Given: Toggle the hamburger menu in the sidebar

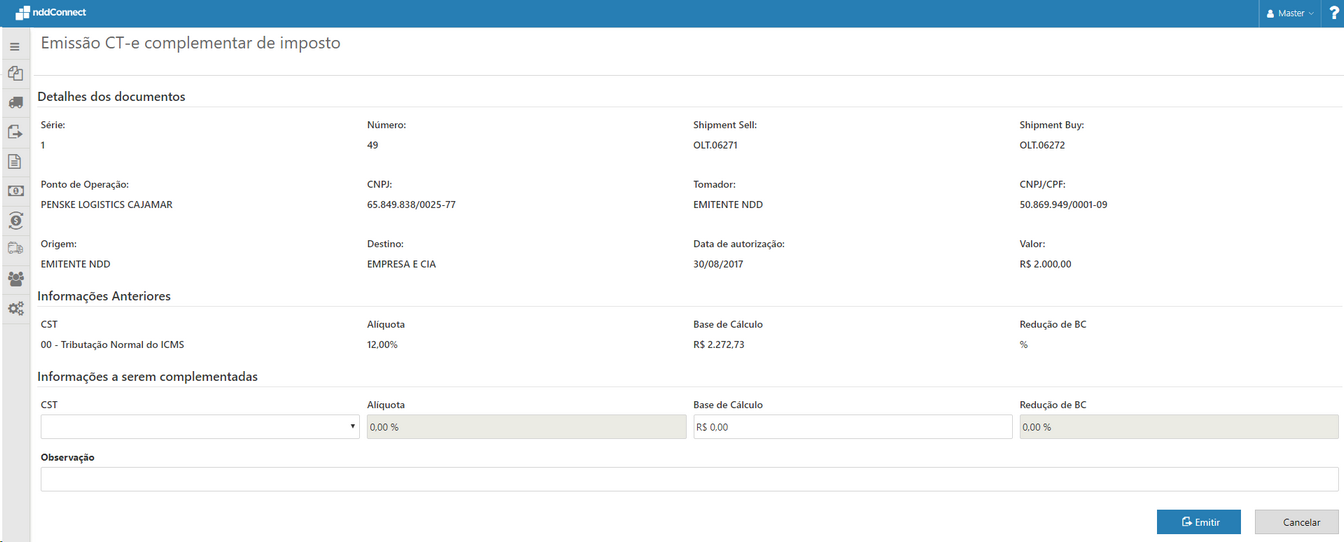Looking at the screenshot, I should pos(15,47).
